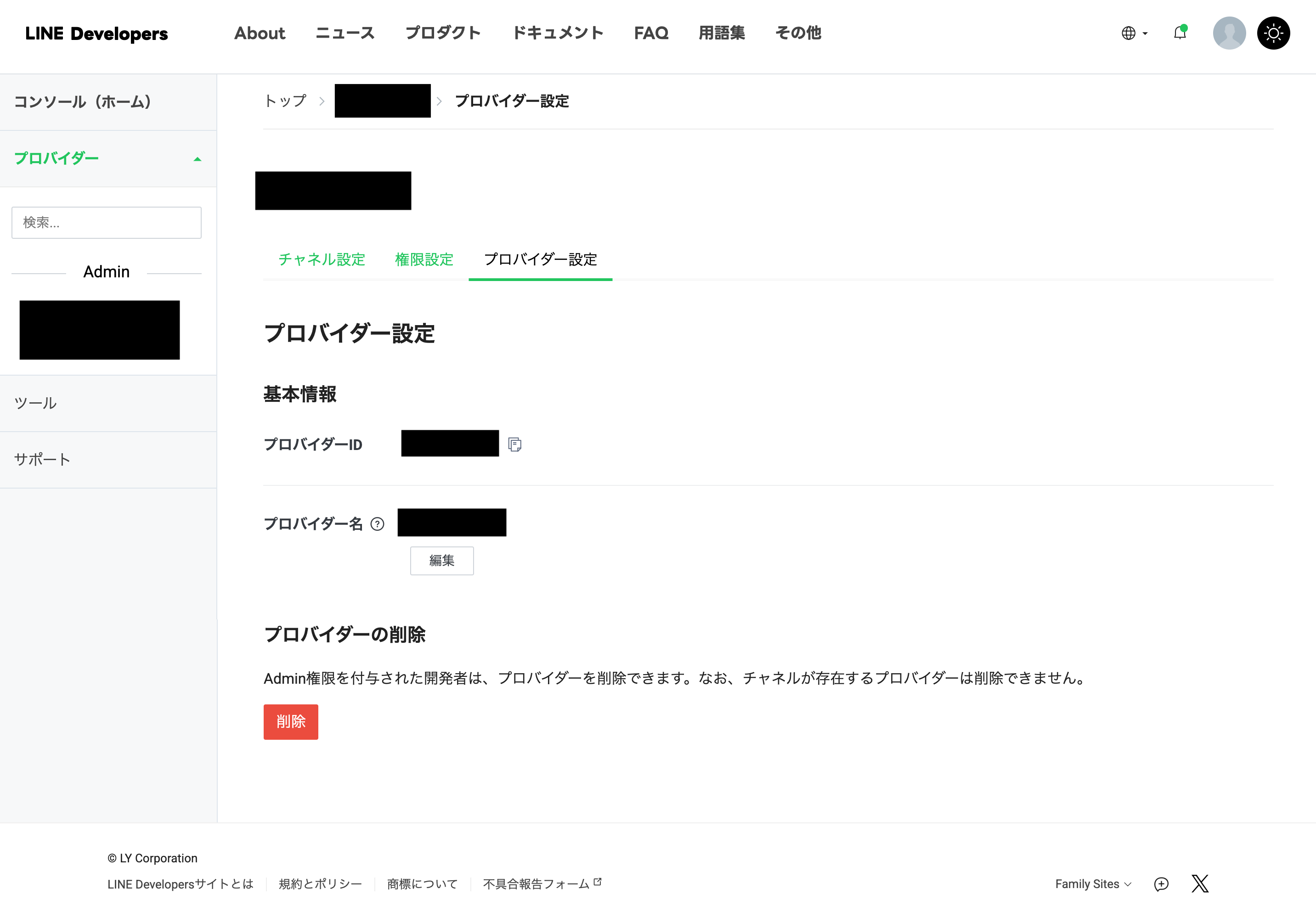Focus the 検索 provider search field
Screen dimensions: 1316x917
tap(107, 222)
